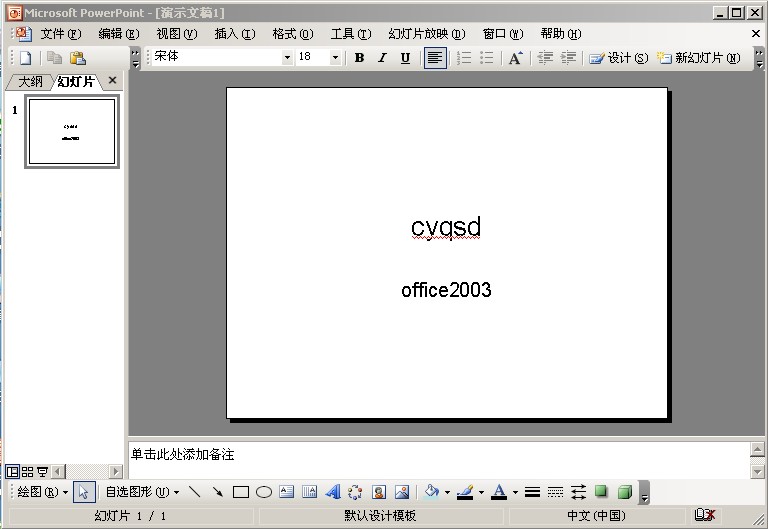Select slide 1 thumbnail
Viewport: 768px width, 529px height.
72,131
